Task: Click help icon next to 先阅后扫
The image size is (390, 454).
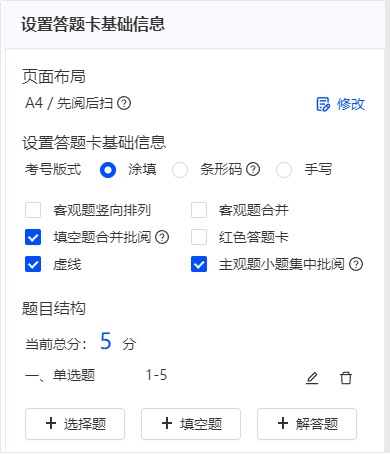Action: [124, 103]
